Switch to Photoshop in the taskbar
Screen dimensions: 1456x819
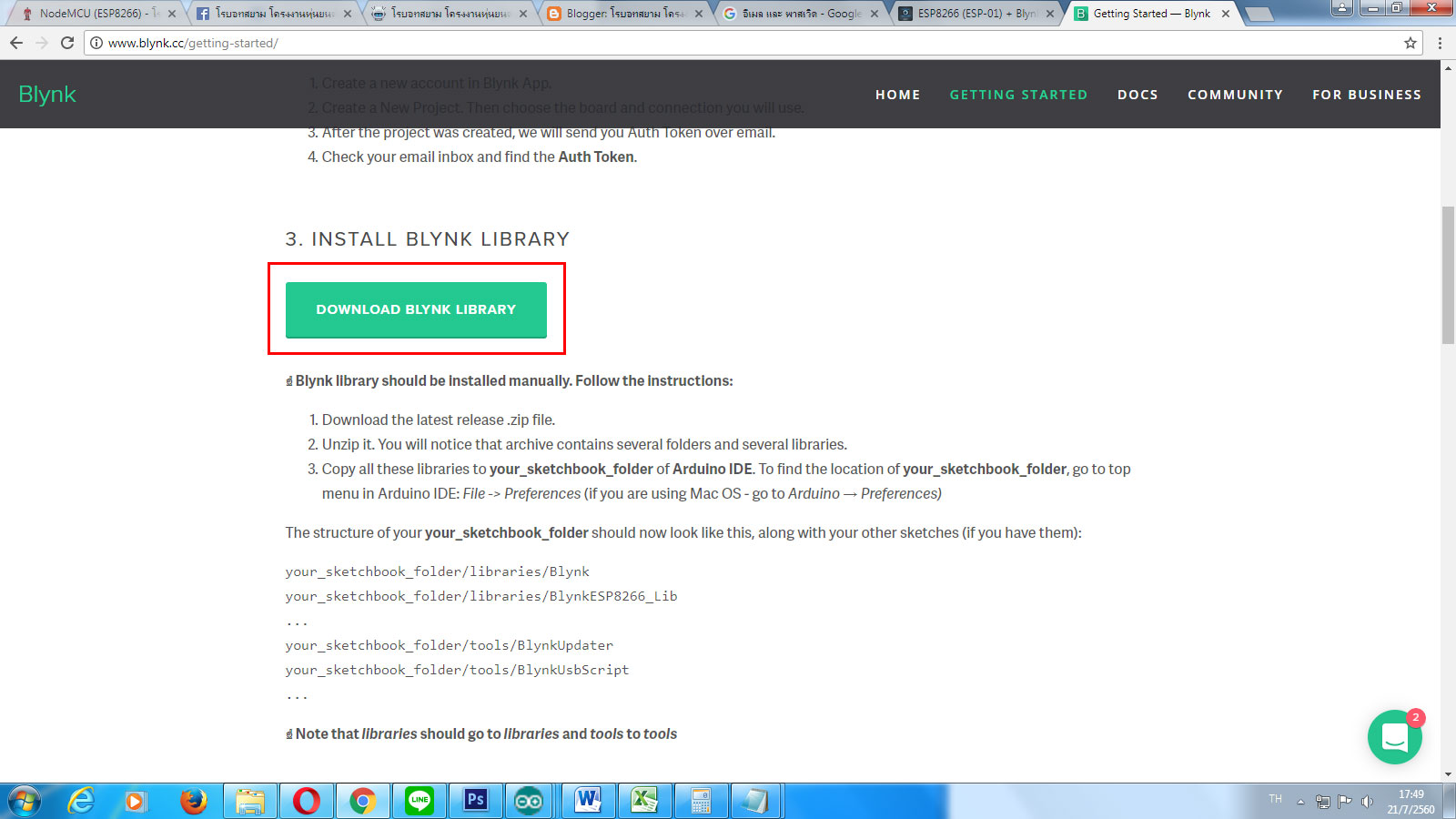tap(476, 801)
